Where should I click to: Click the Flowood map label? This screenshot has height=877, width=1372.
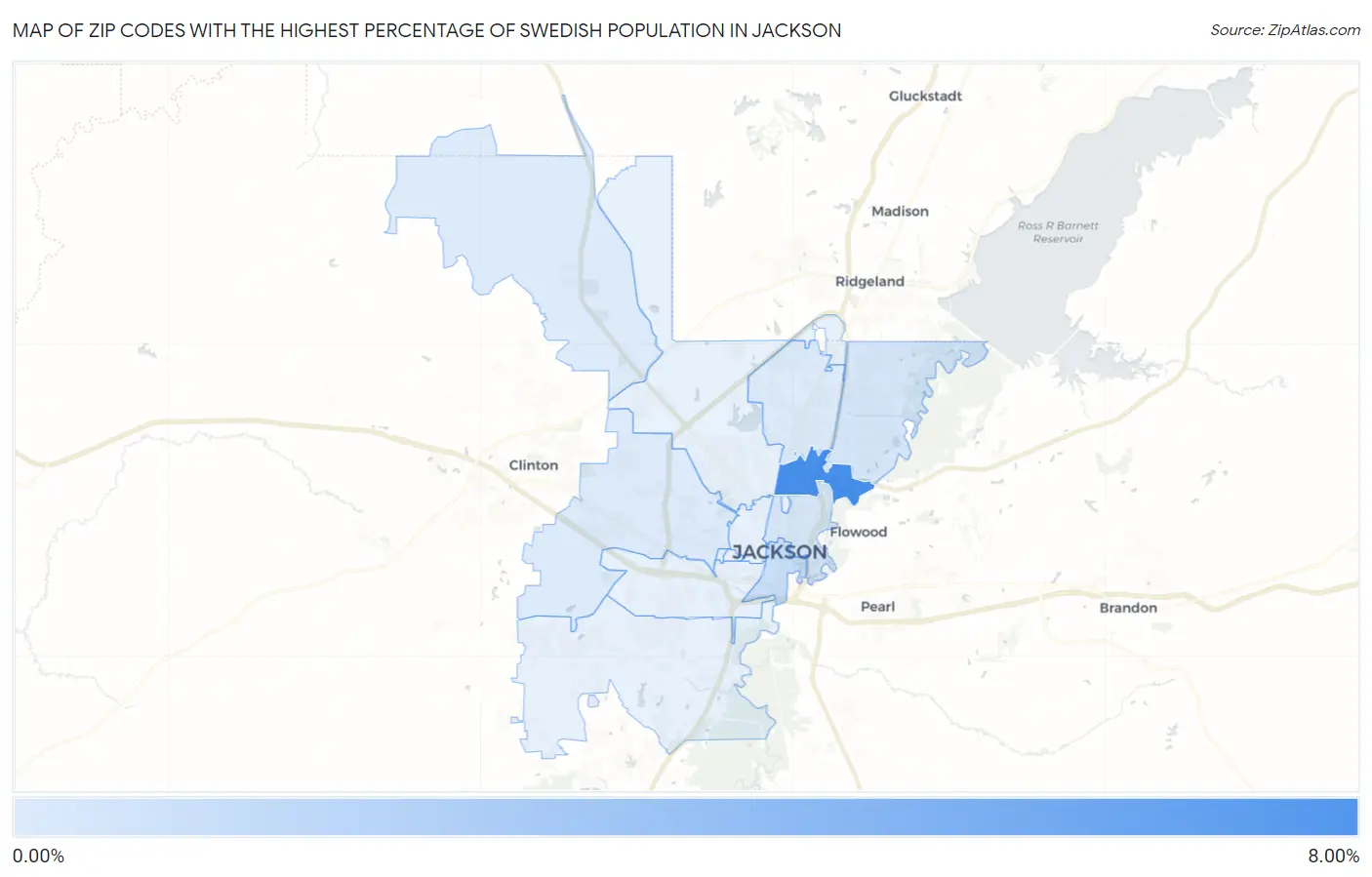click(x=859, y=532)
